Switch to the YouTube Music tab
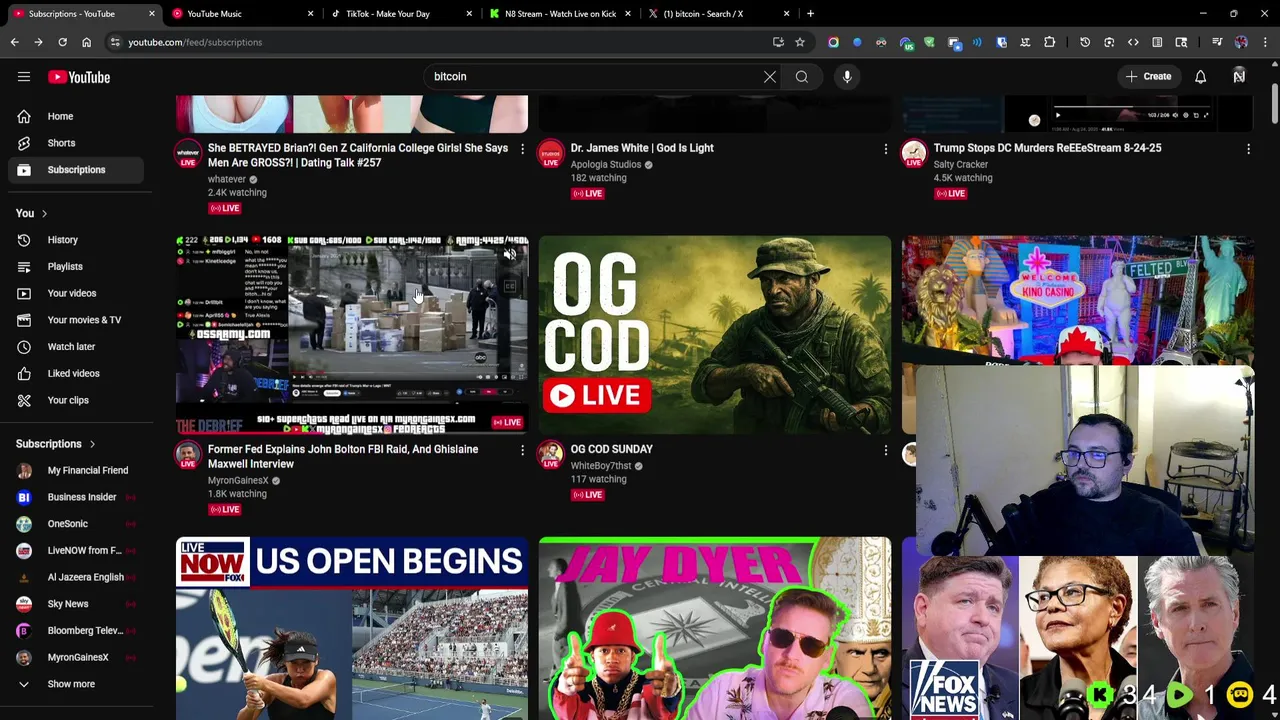Screen dimensions: 1280x720 (243, 14)
